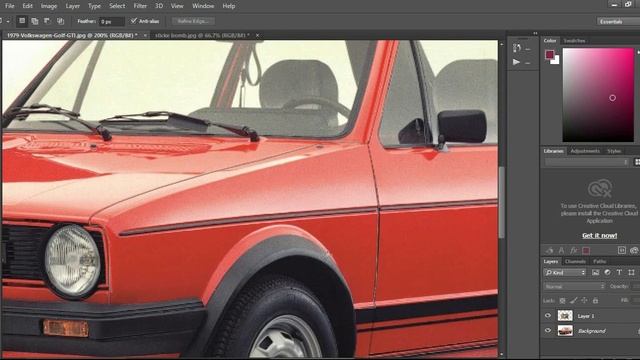Switch to the Styles tab

click(x=614, y=151)
